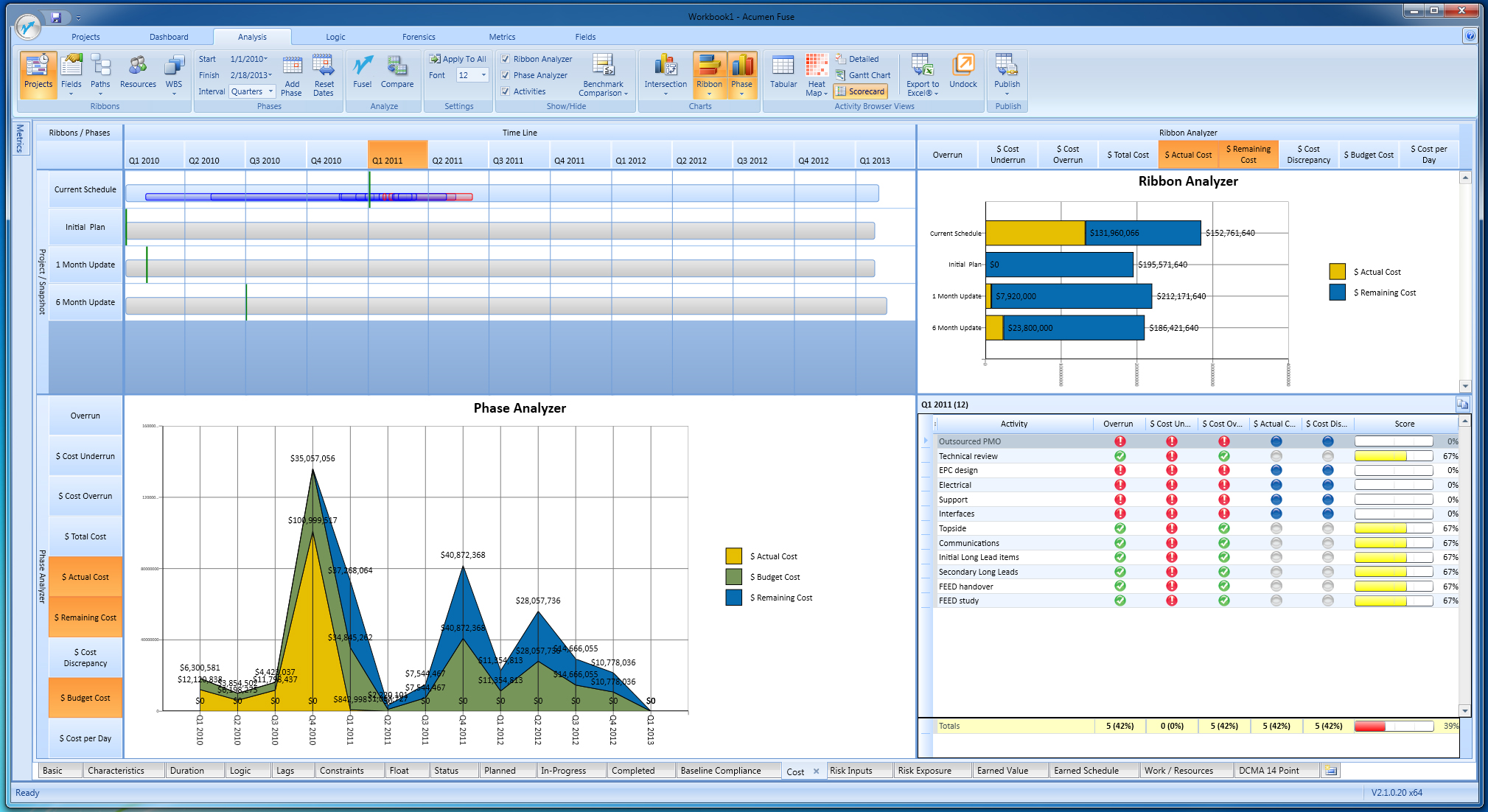Disable the Activities checkbox
This screenshot has width=1488, height=812.
(x=506, y=91)
